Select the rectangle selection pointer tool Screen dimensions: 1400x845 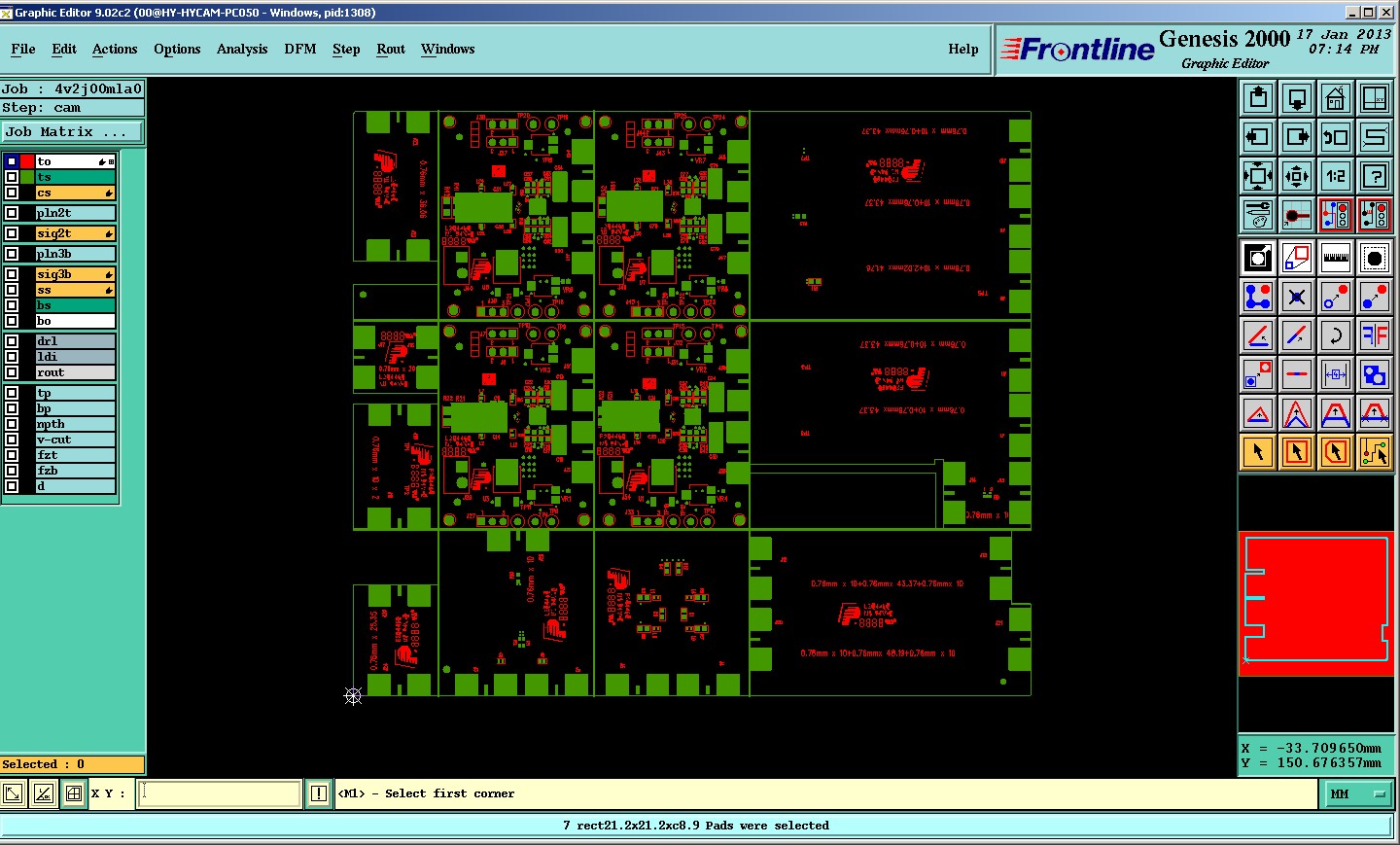point(1297,452)
